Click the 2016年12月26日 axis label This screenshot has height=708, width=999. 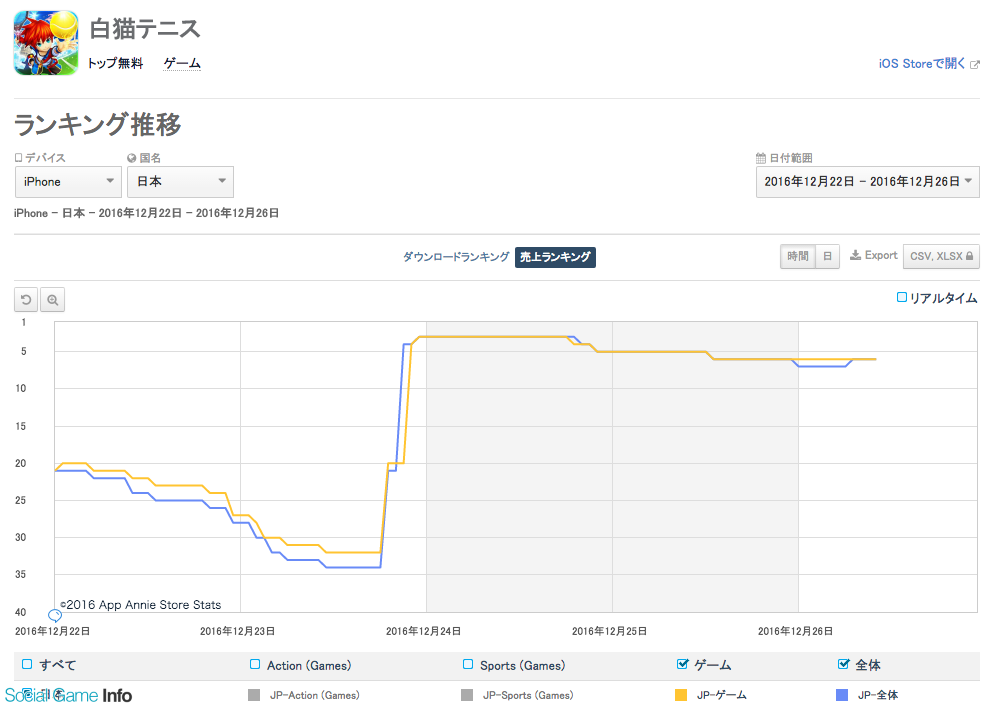tap(795, 631)
